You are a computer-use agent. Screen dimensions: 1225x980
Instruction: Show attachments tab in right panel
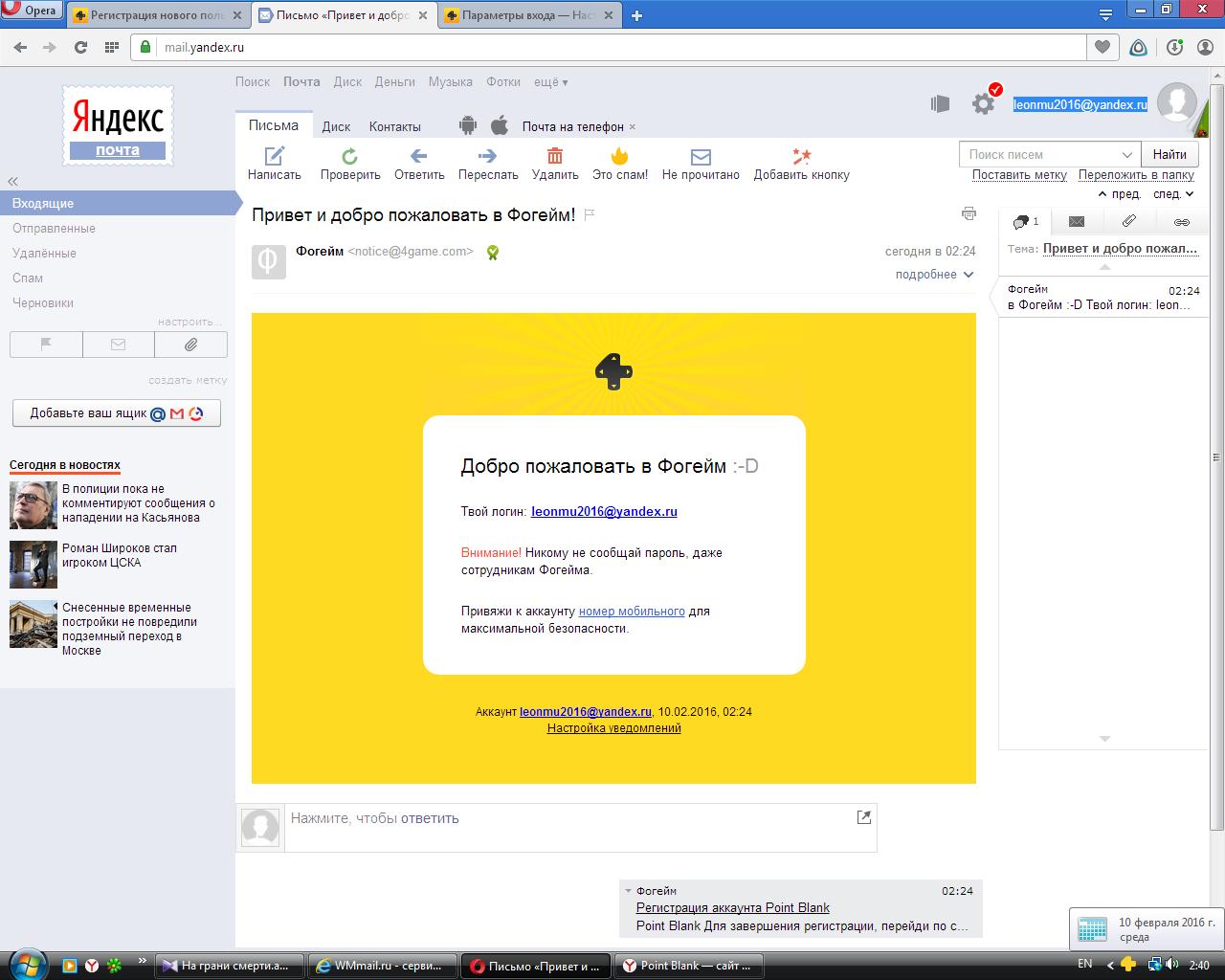1129,222
